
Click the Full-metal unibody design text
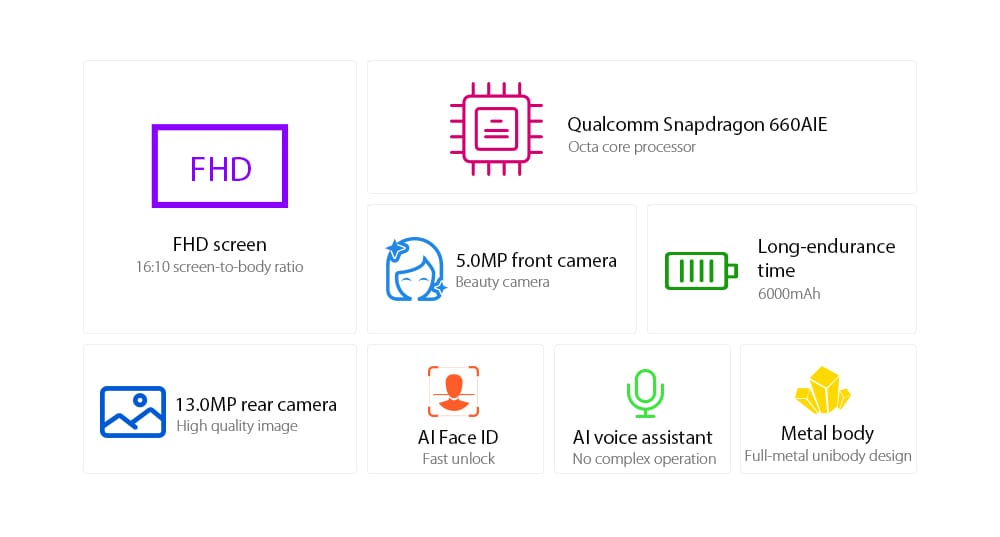(x=828, y=456)
